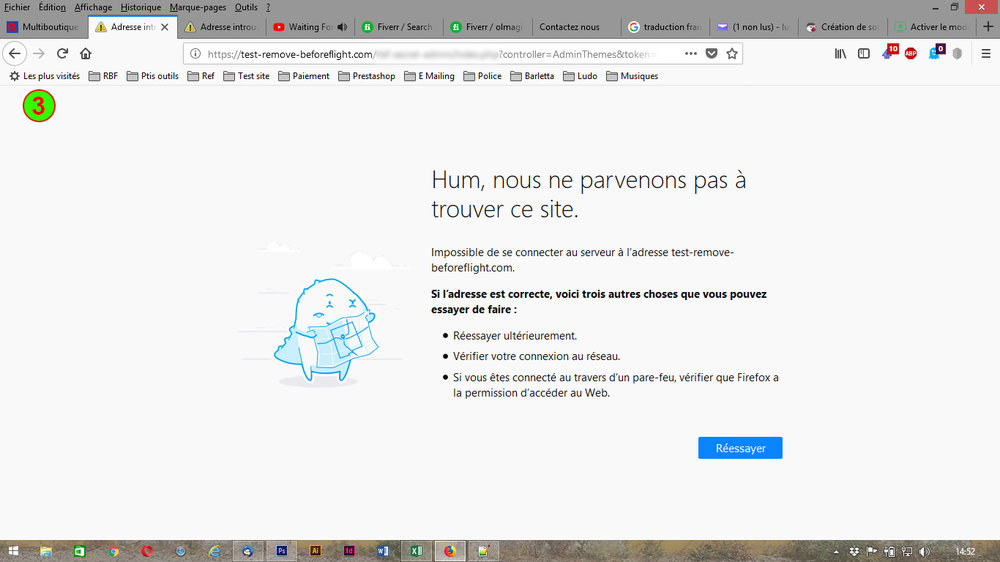This screenshot has height=562, width=1000.
Task: Open Musiques bookmarks folder
Action: [632, 76]
